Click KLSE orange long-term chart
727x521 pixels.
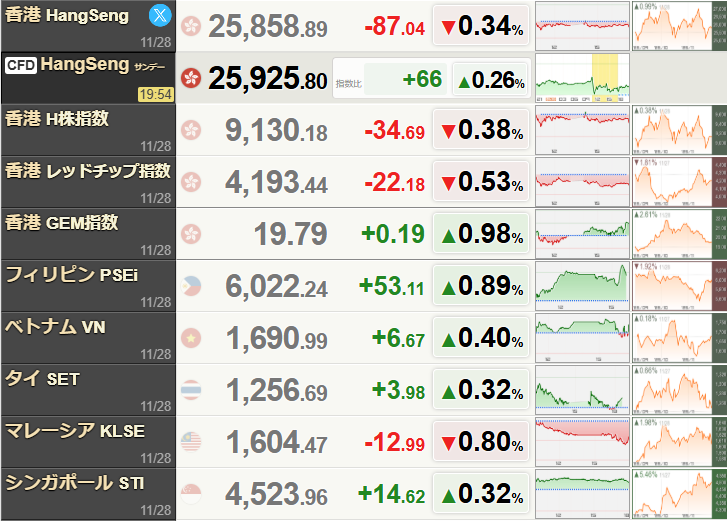coord(679,442)
